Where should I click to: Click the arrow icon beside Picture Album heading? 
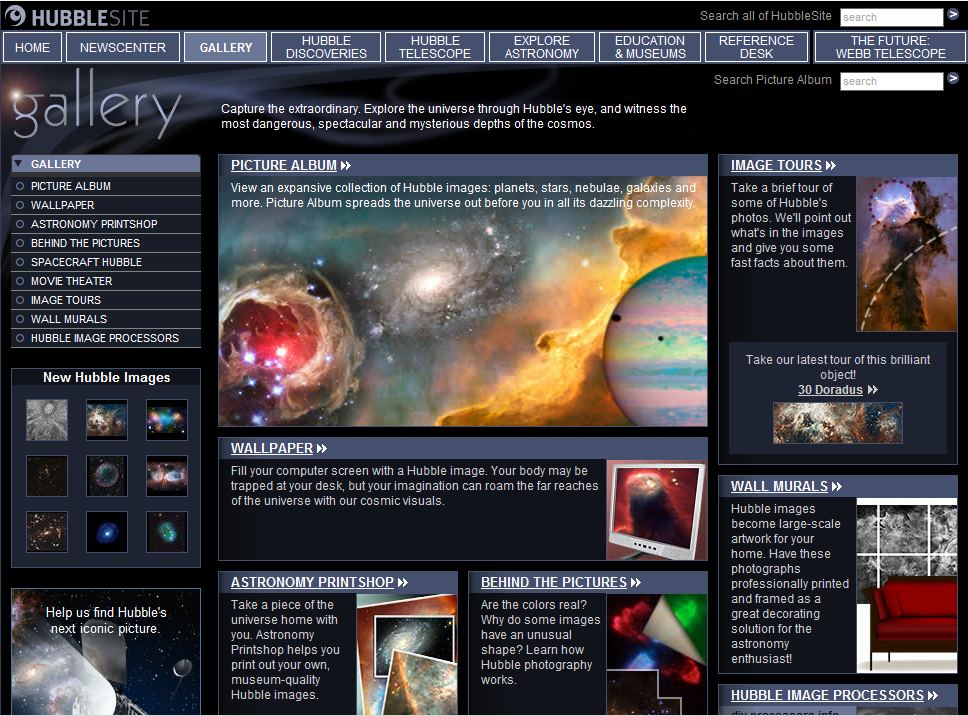[346, 166]
